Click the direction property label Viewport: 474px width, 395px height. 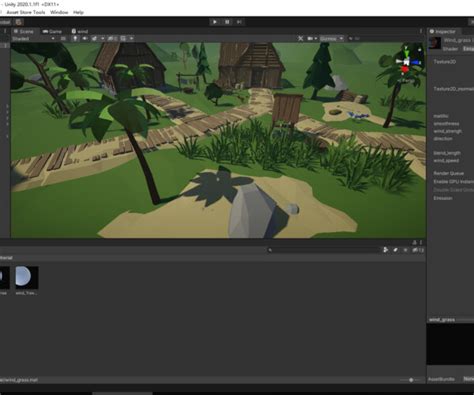443,139
